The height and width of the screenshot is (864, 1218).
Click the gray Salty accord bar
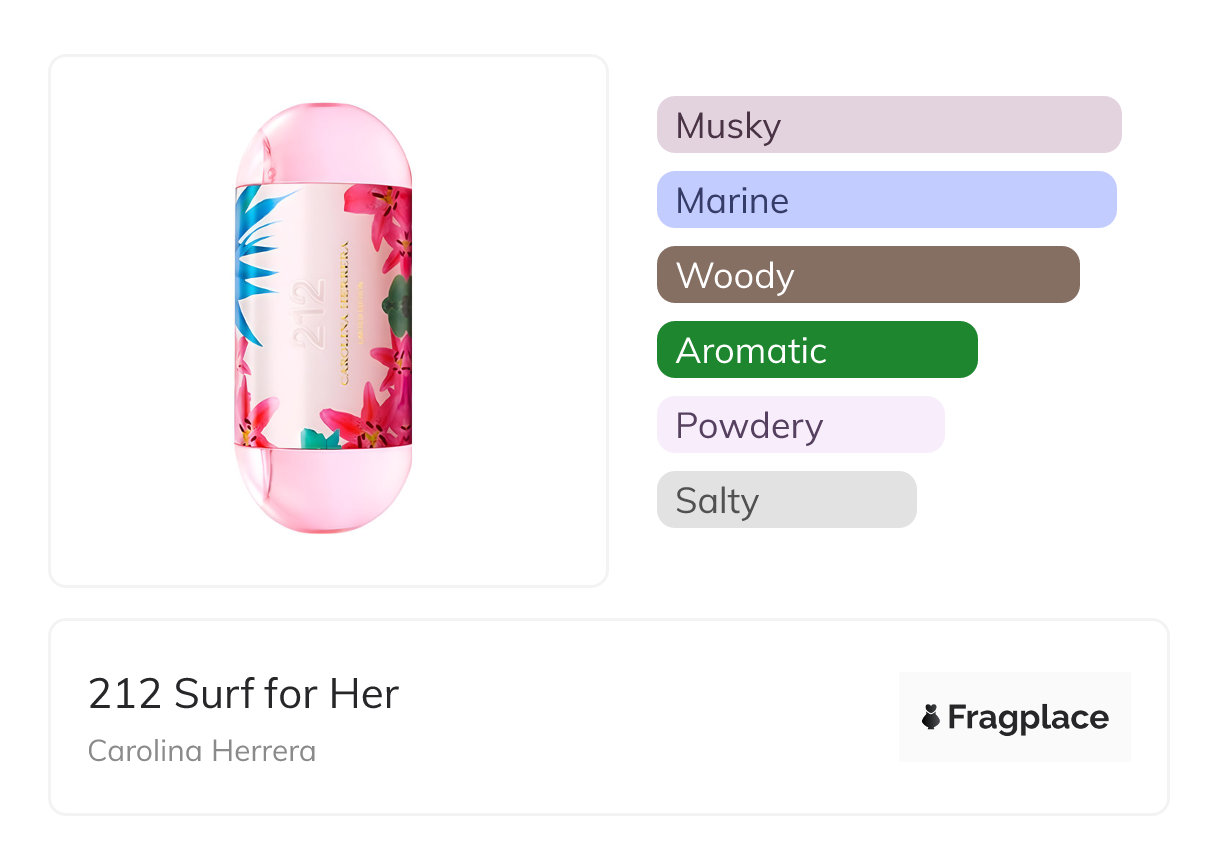786,500
